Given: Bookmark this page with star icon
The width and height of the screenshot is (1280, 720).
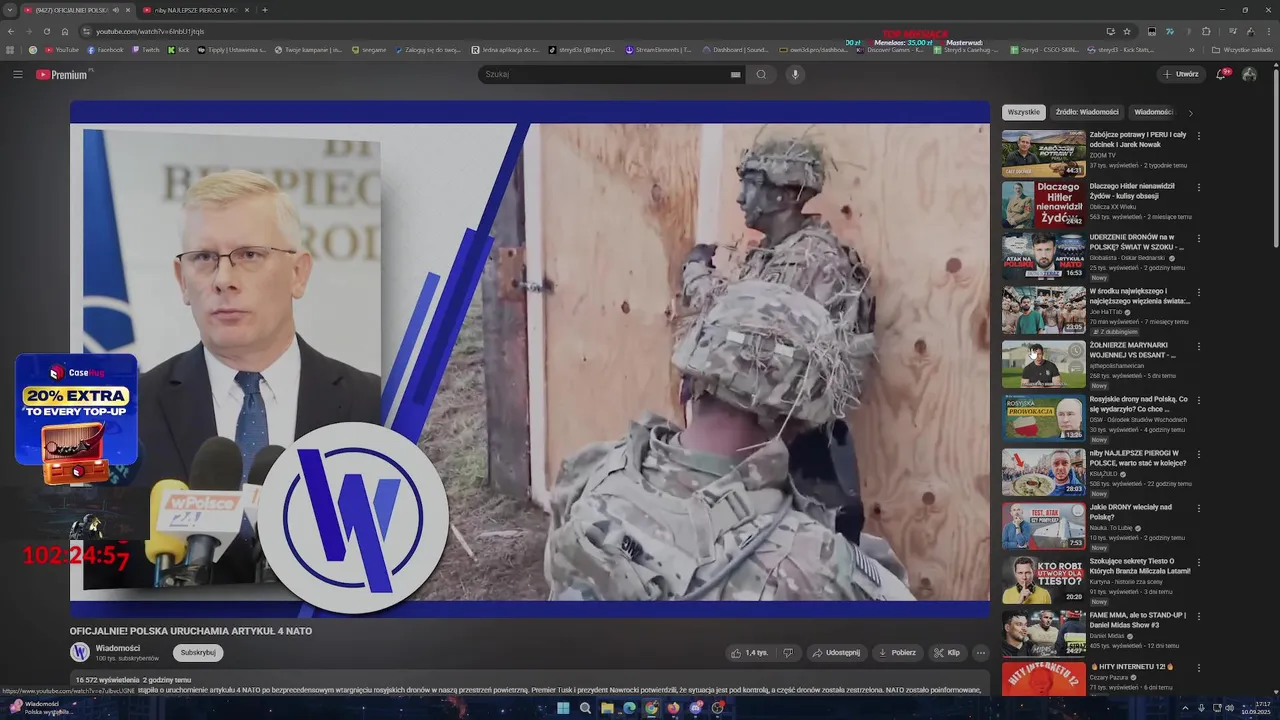Looking at the screenshot, I should pos(1127,31).
